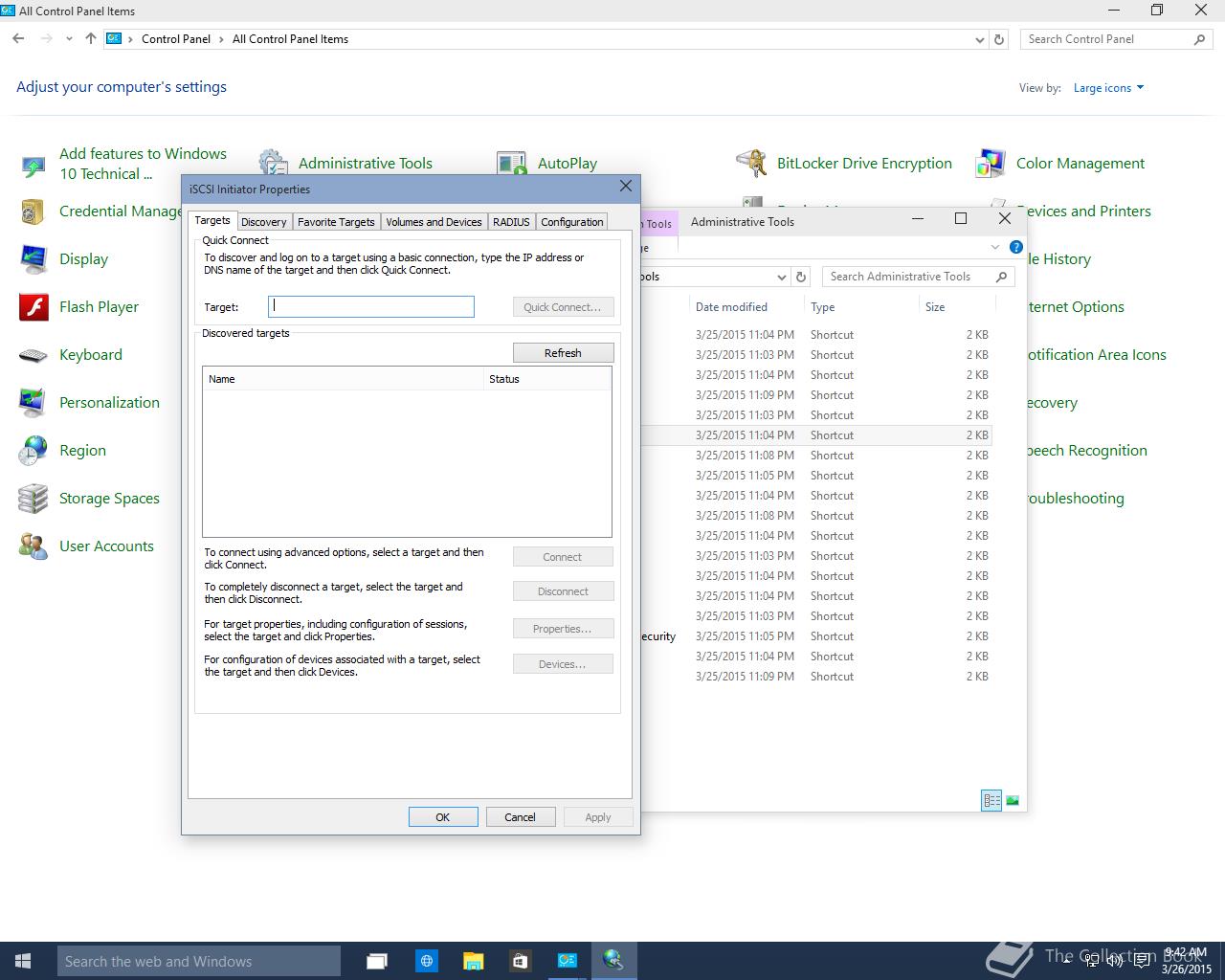Screen dimensions: 1225x980
Task: Open the Favorite Targets tab
Action: coord(336,222)
